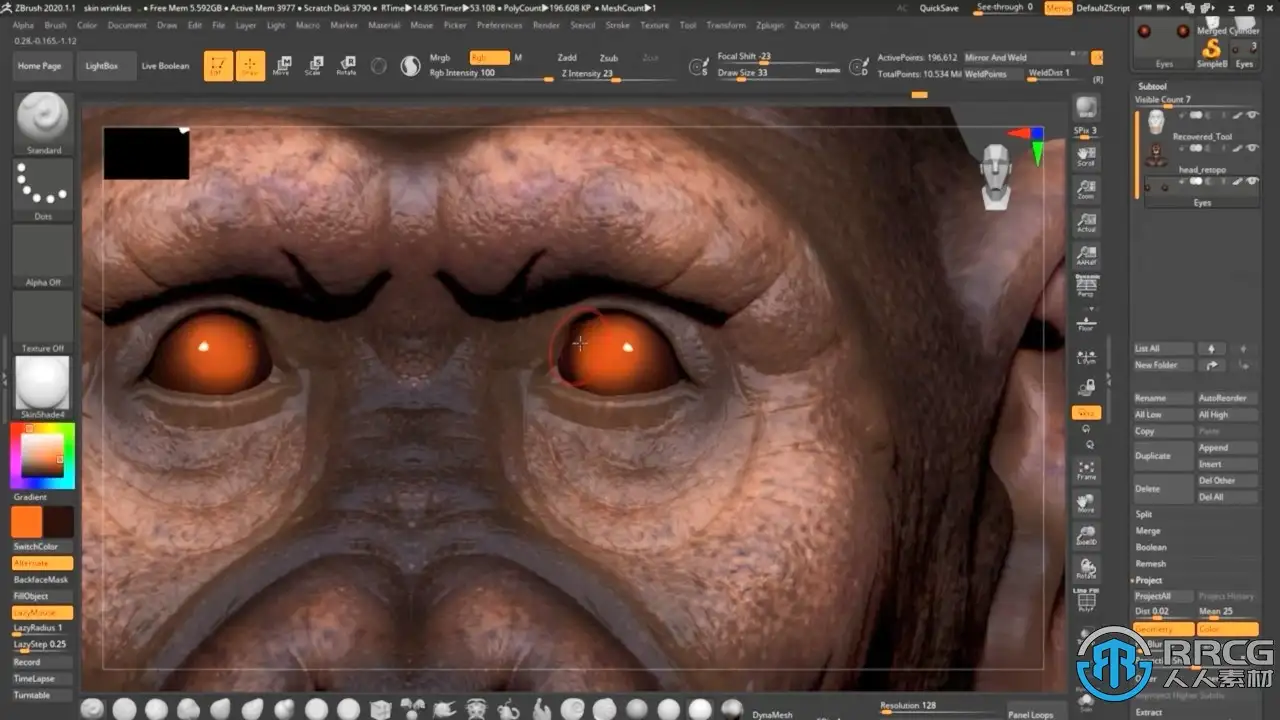Hide the Eyes subtool with eye icon
This screenshot has width=1280, height=720.
coord(1252,181)
